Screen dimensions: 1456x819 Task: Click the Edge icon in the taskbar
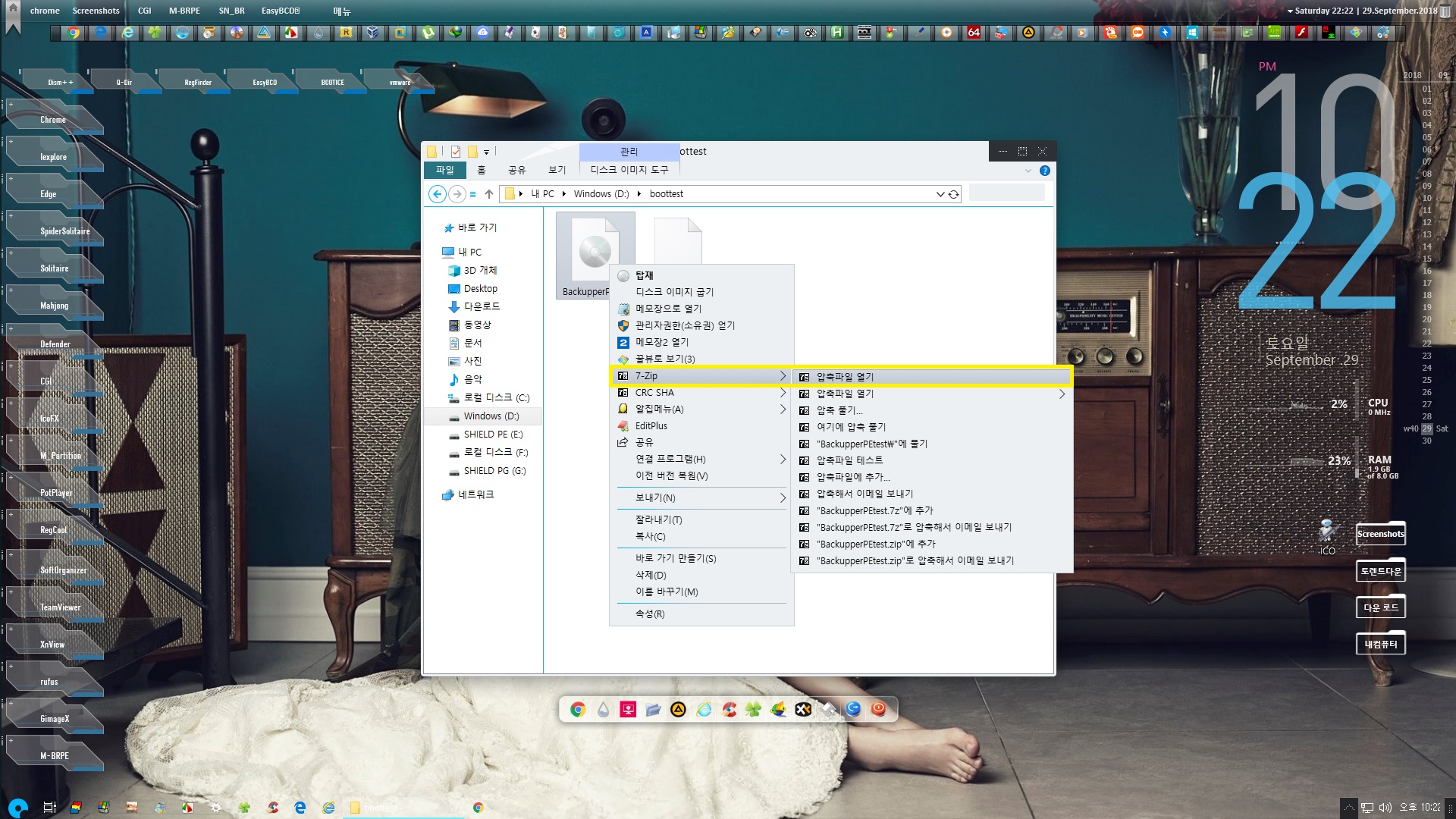coord(300,808)
